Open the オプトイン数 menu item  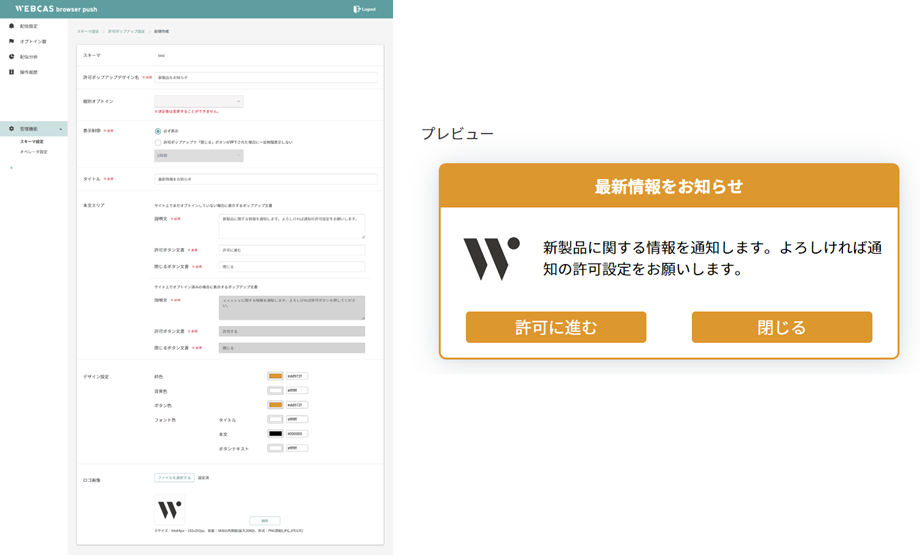[x=33, y=42]
